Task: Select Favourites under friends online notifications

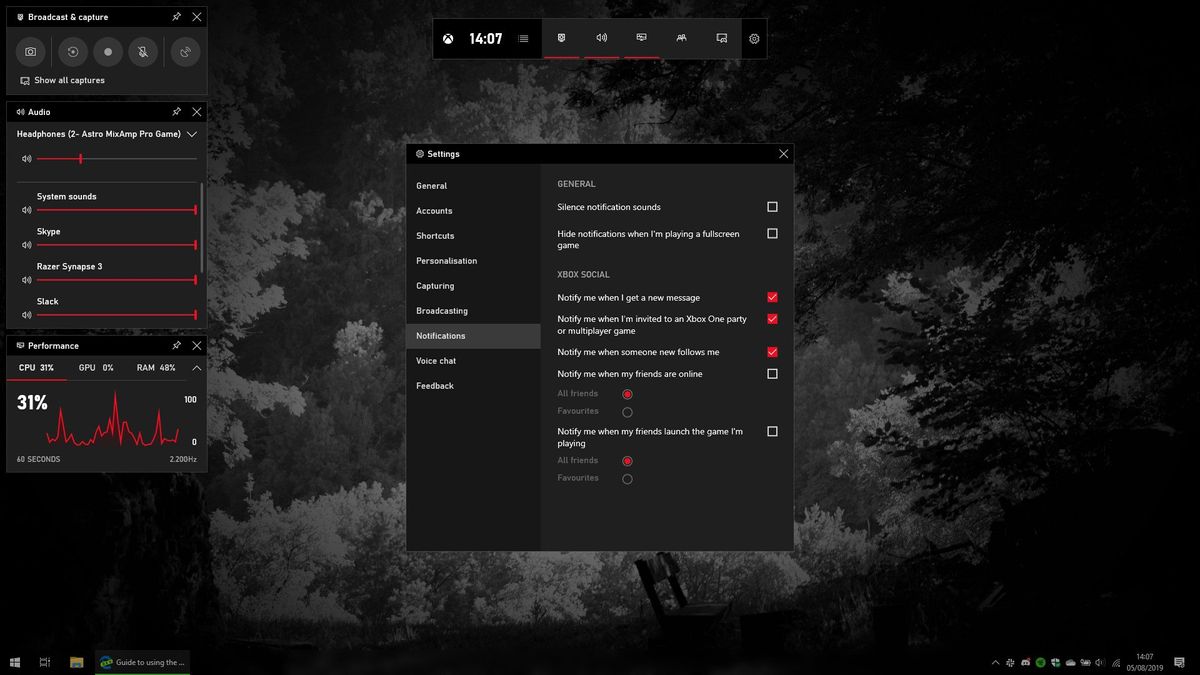Action: click(x=628, y=411)
